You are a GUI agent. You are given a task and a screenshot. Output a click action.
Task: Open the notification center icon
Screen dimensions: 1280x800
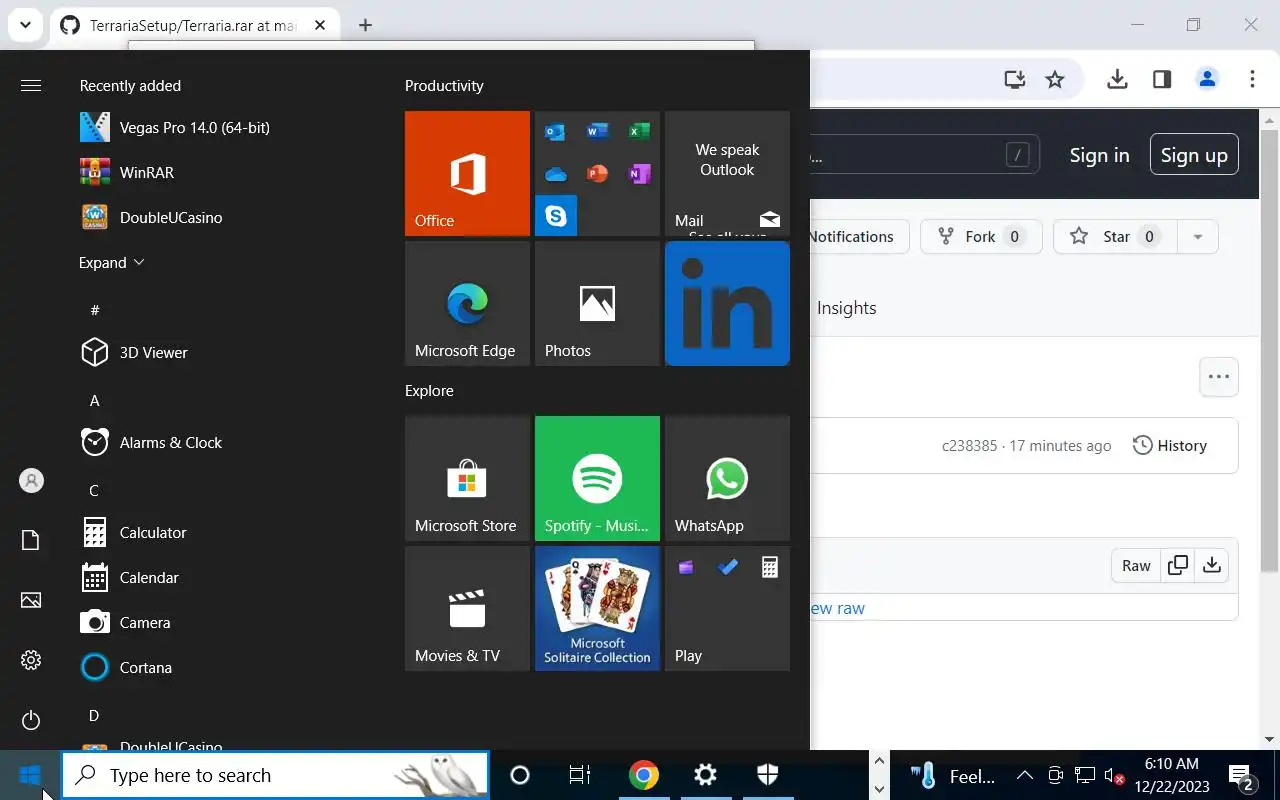pos(1241,776)
